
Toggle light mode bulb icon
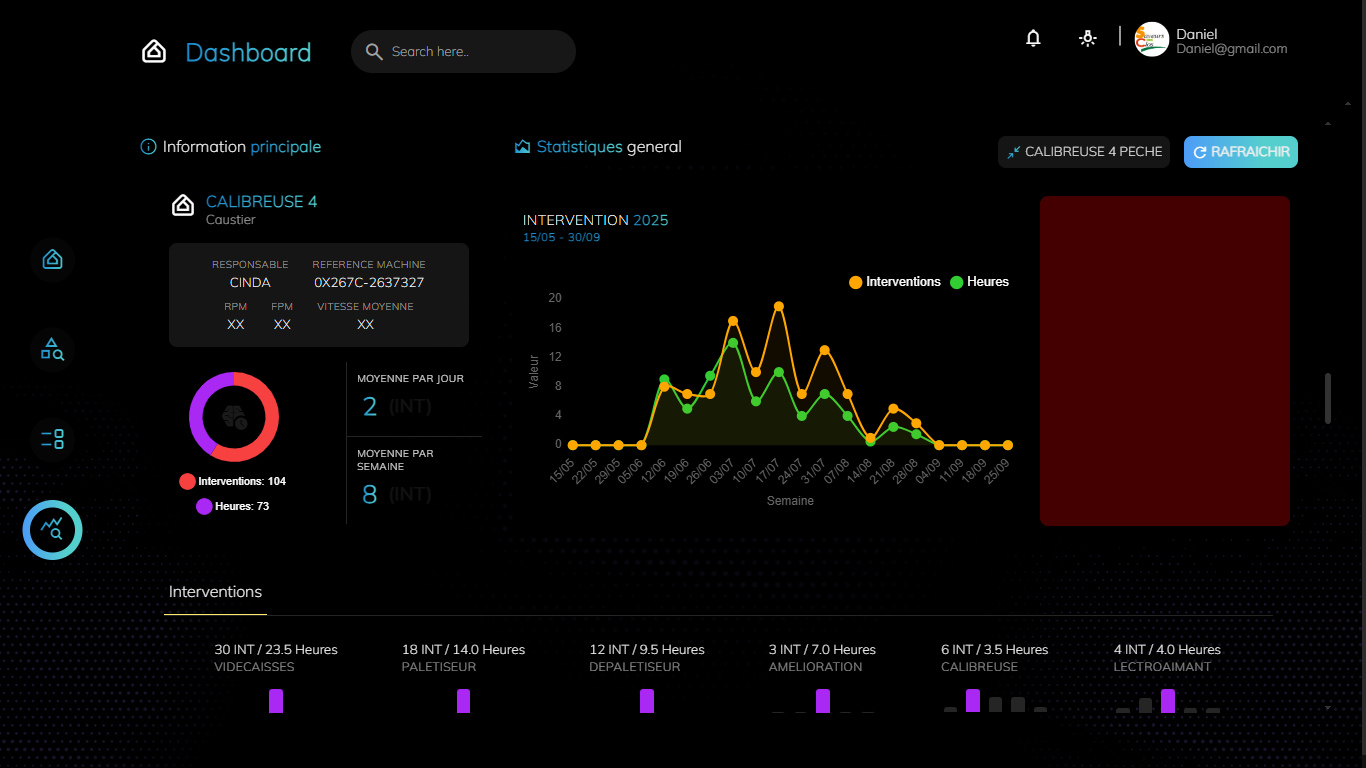coord(1087,39)
